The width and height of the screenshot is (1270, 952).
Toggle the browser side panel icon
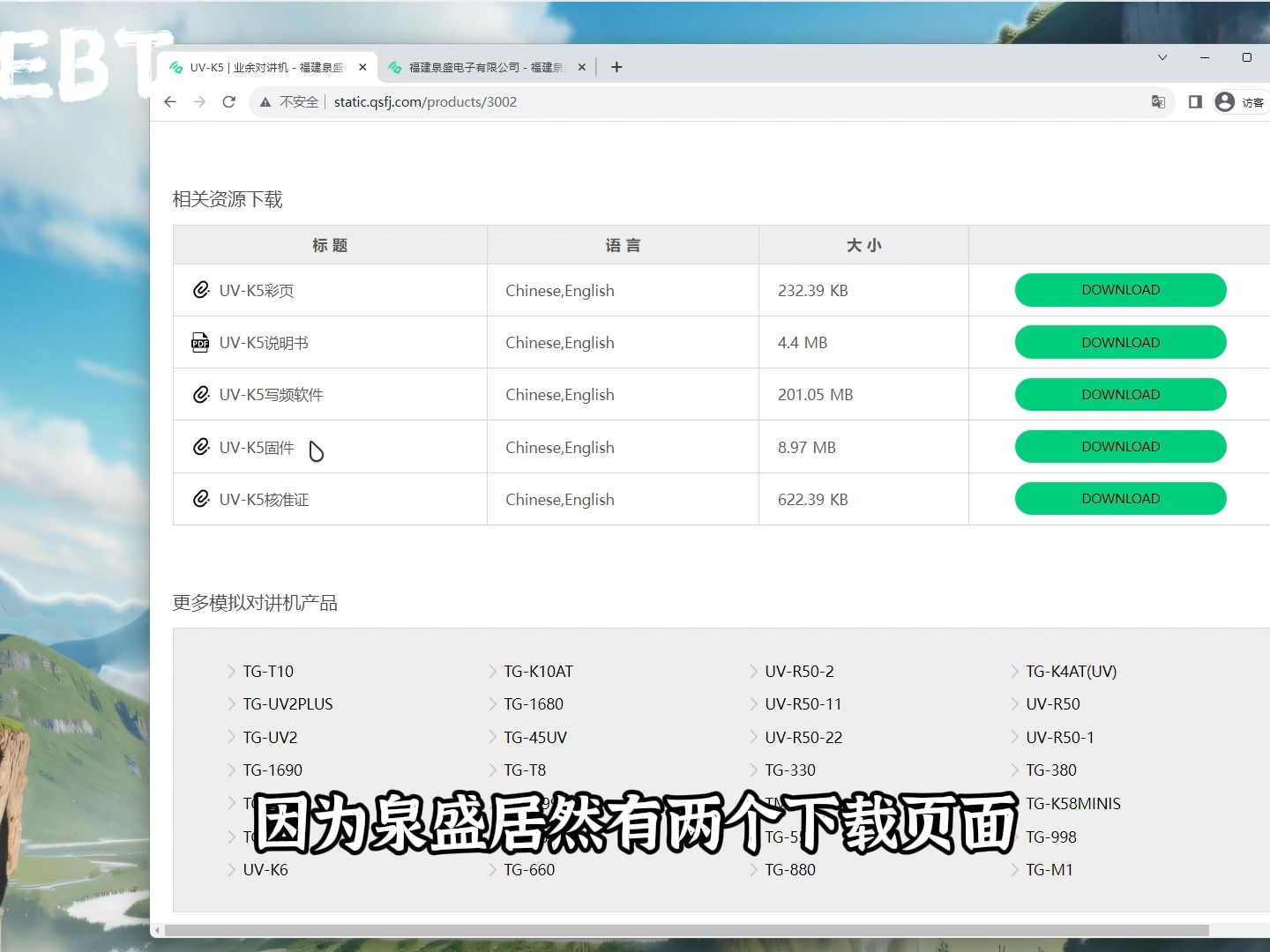pos(1195,102)
